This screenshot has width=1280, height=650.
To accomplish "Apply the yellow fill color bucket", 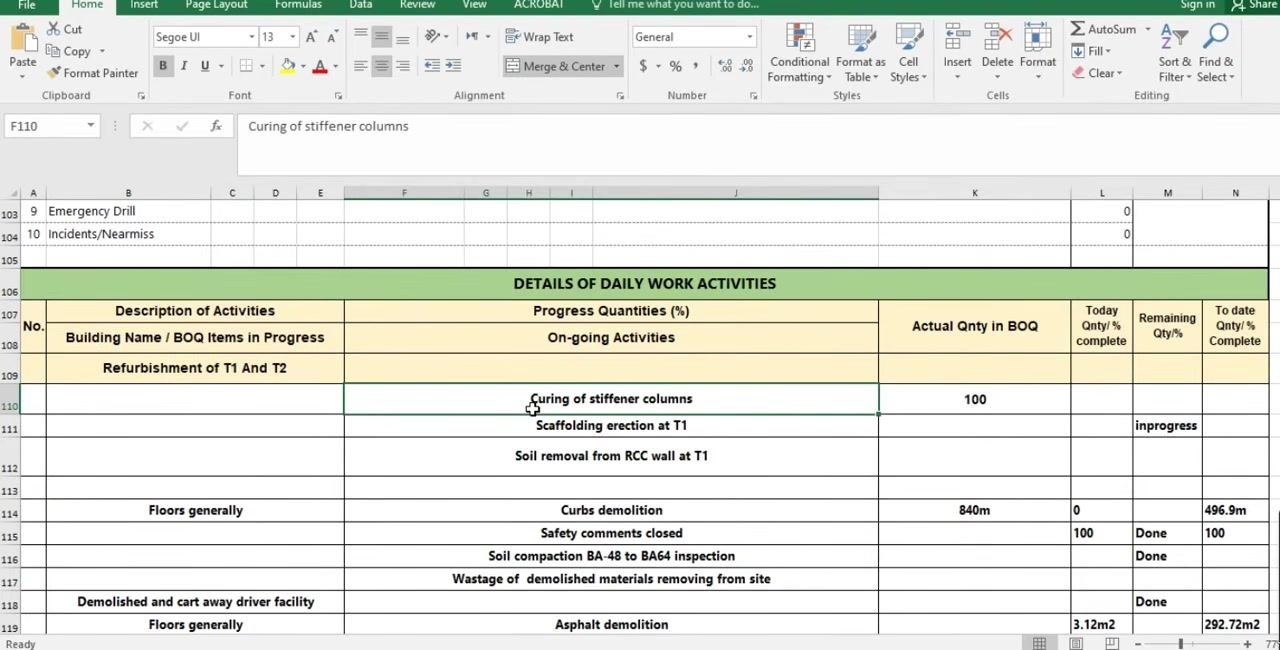I will pos(288,66).
